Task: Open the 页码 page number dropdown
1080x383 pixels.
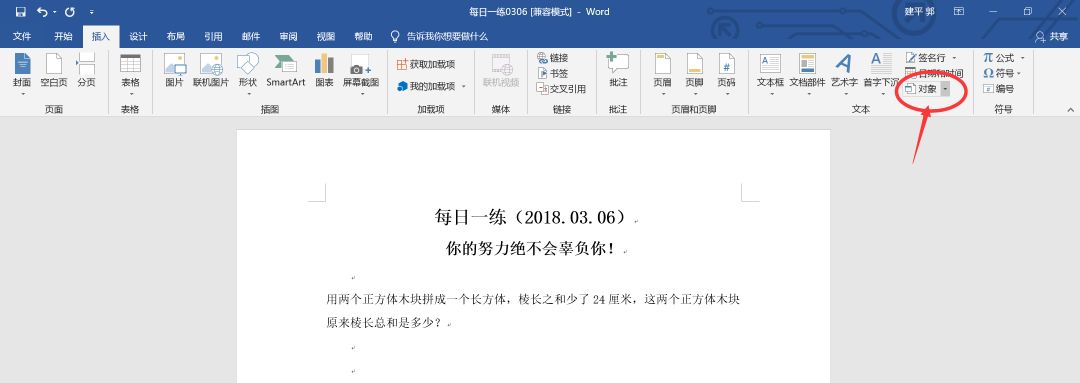Action: click(727, 74)
